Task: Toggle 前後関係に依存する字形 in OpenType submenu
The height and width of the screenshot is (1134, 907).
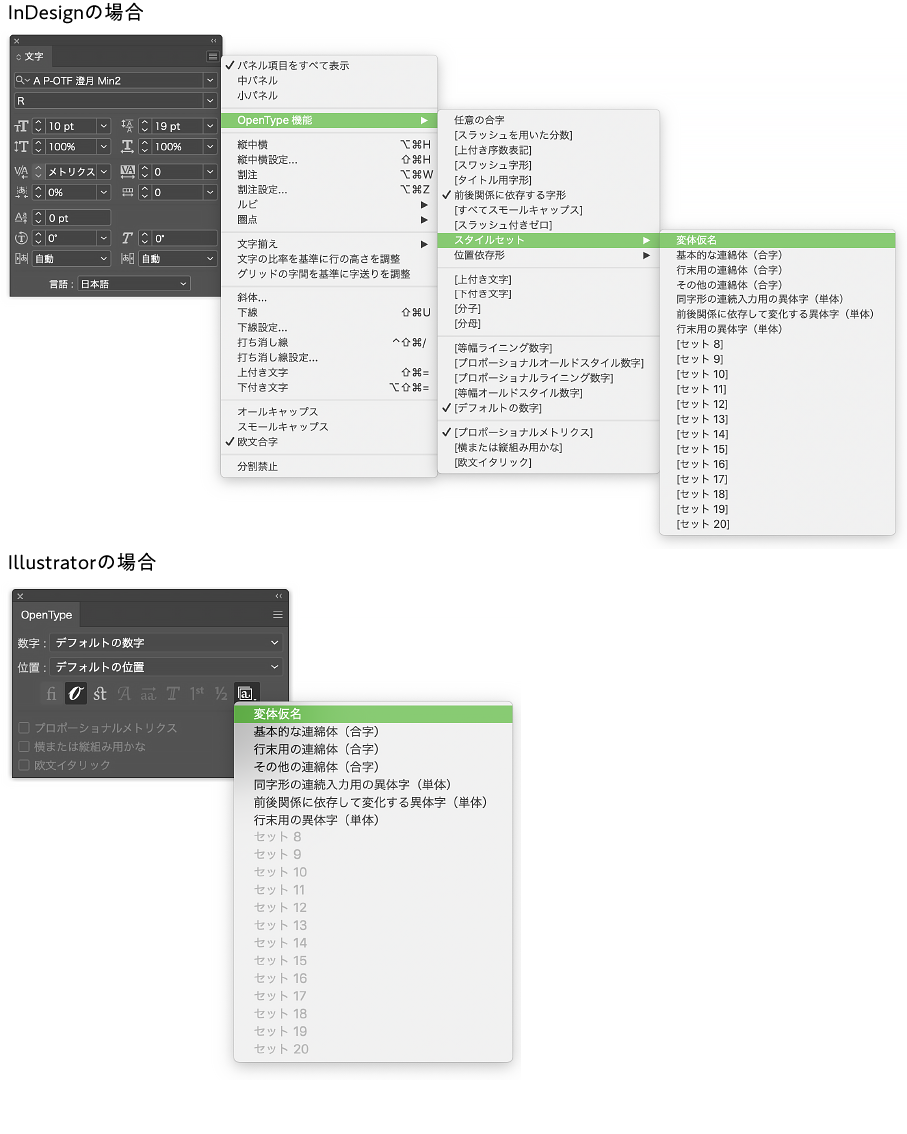Action: (x=548, y=195)
